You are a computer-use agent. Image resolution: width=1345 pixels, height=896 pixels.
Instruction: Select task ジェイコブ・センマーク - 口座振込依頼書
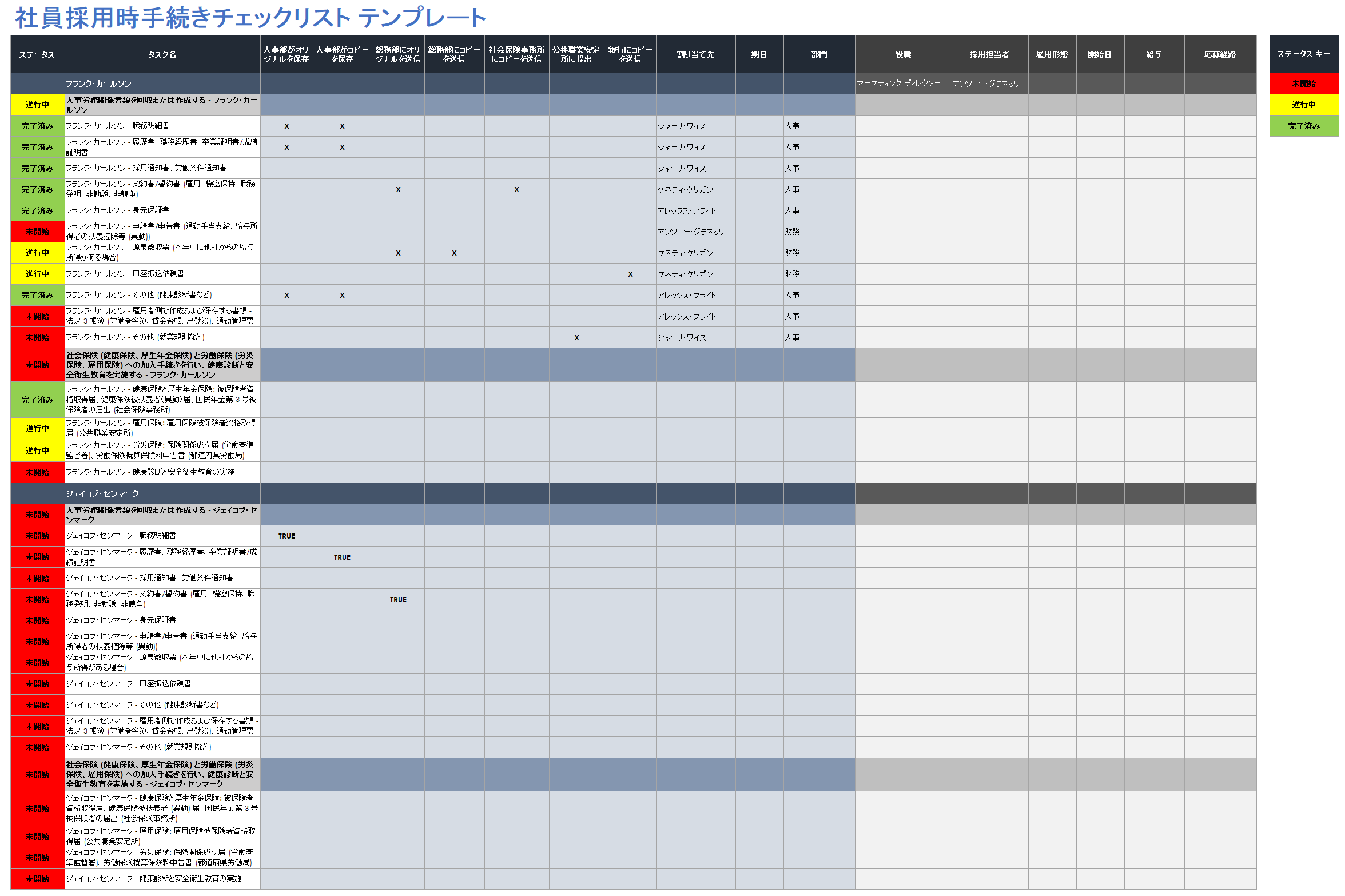coord(162,684)
